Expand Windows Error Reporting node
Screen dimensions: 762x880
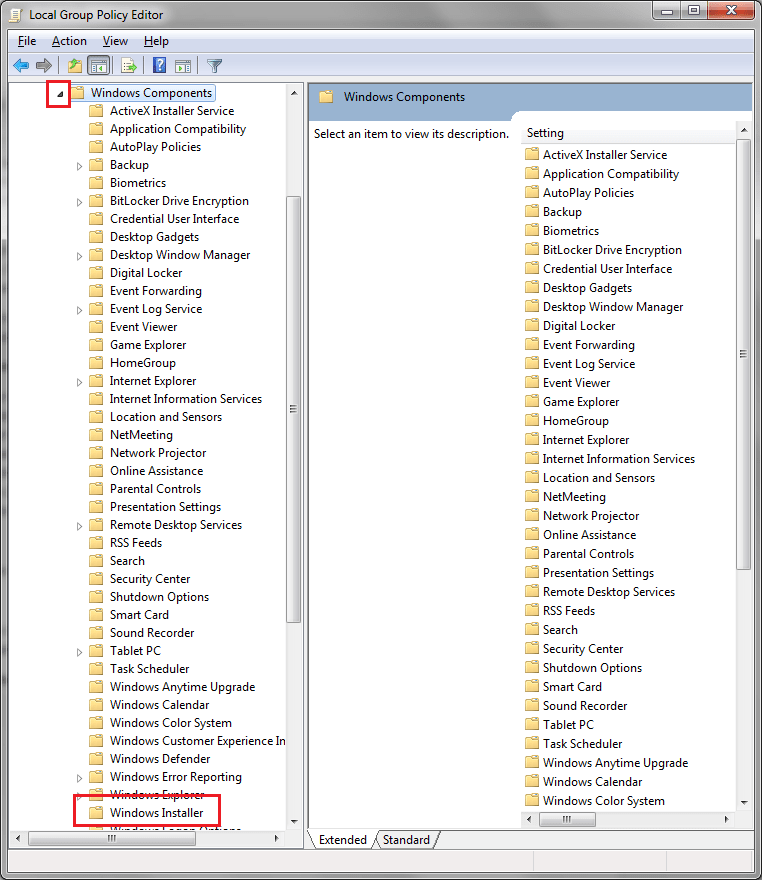coord(79,778)
